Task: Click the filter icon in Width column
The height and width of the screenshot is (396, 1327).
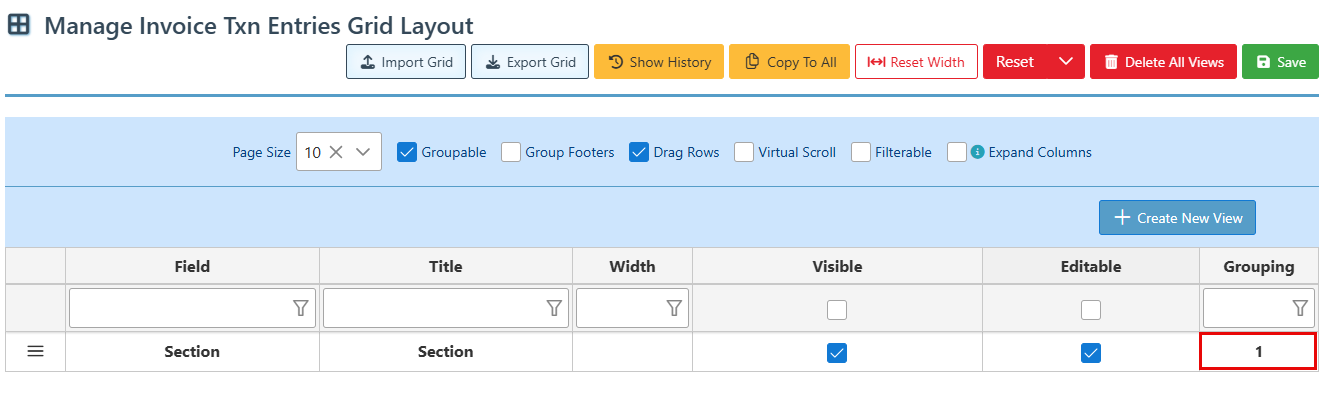Action: [674, 309]
